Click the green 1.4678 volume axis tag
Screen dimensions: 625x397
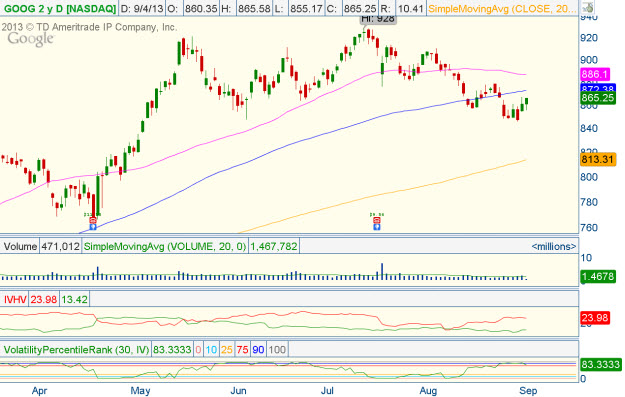pos(598,277)
